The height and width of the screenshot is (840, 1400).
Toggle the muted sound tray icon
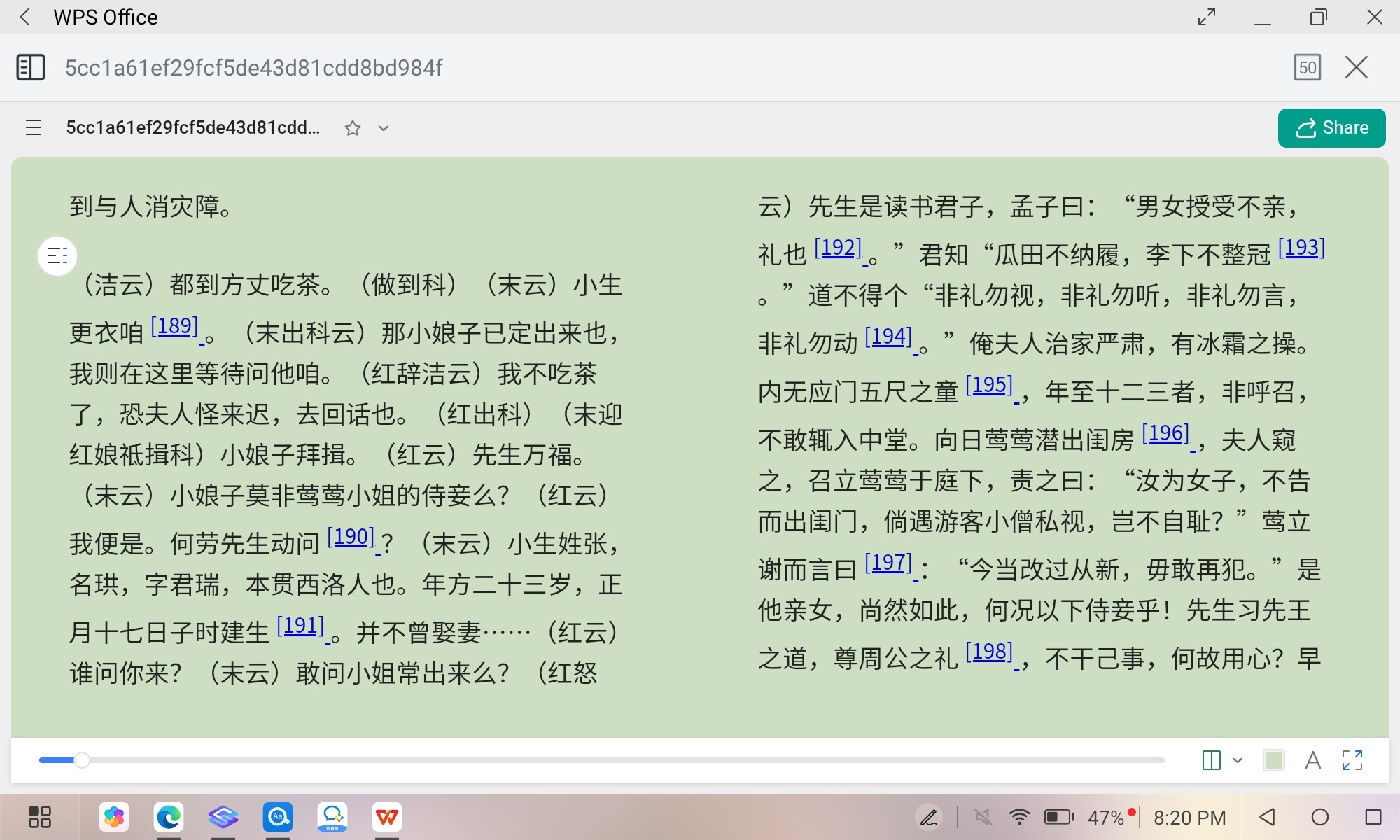tap(983, 817)
